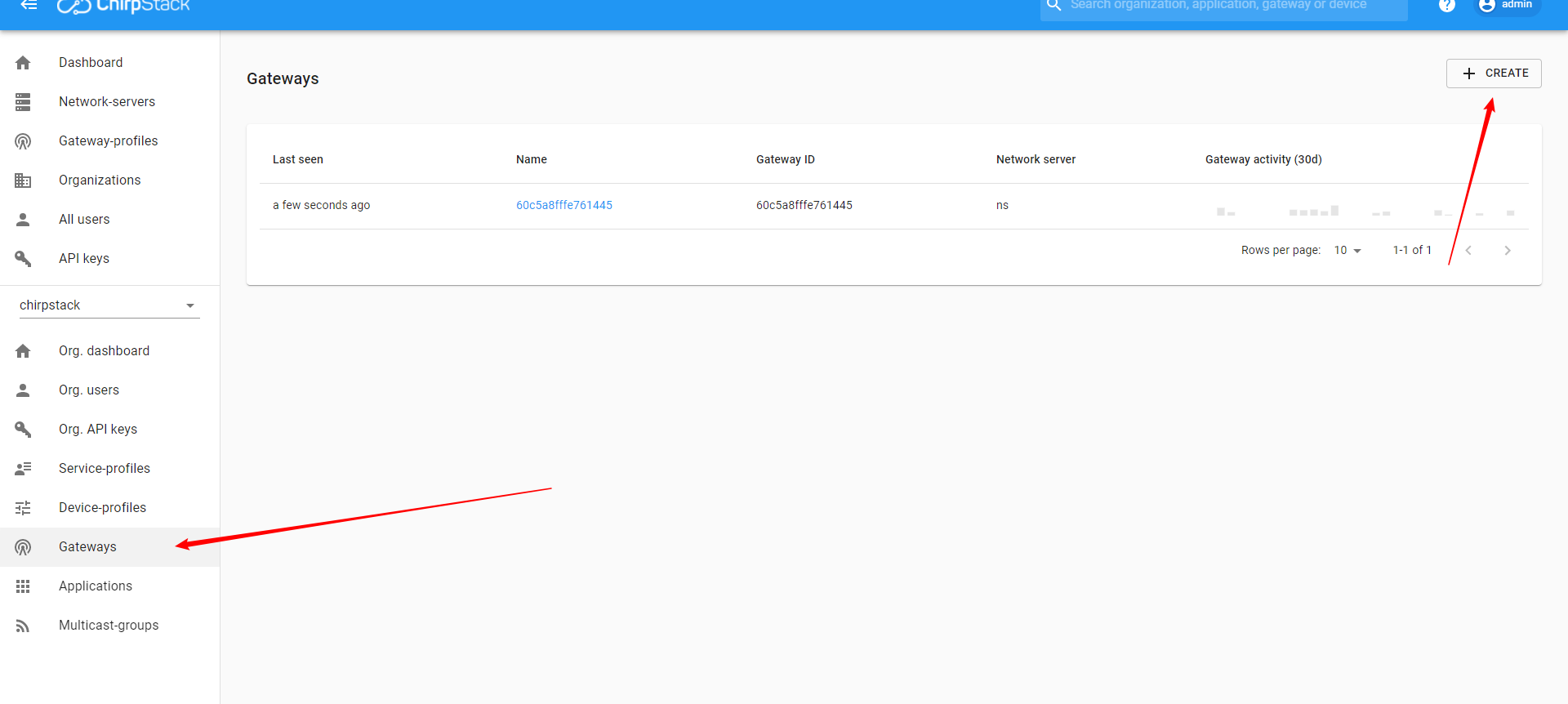Click the 'Gateway ID' column header
The height and width of the screenshot is (704, 1568).
[x=786, y=160]
